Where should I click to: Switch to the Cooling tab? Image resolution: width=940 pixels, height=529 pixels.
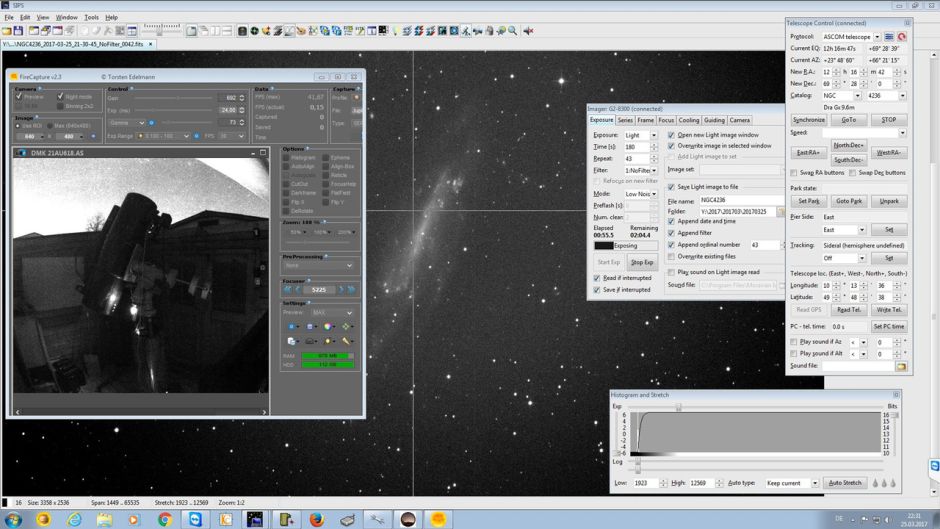[689, 120]
